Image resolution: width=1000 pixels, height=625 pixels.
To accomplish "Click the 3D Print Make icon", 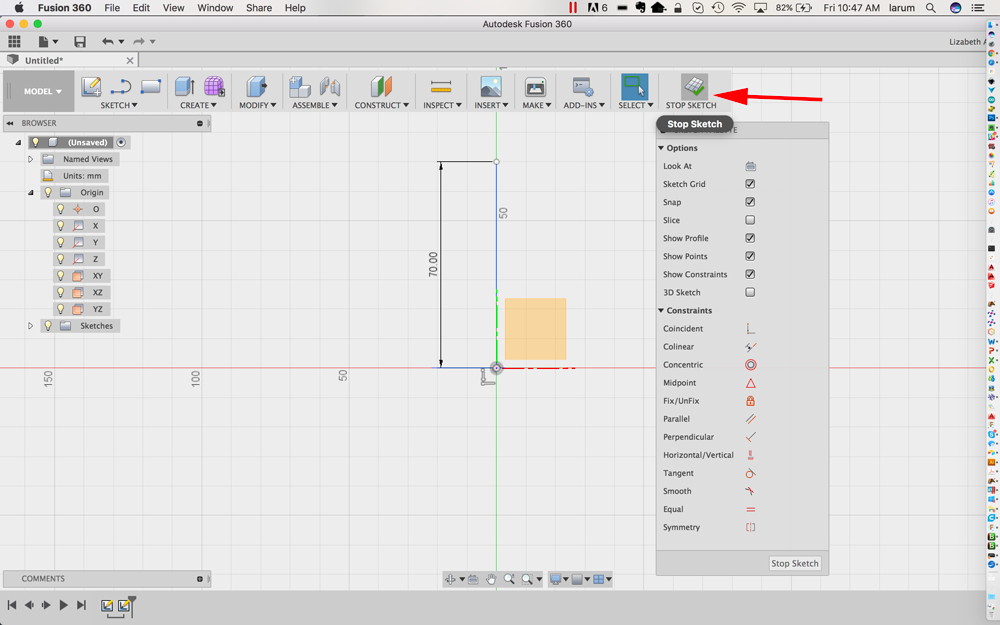I will [535, 86].
